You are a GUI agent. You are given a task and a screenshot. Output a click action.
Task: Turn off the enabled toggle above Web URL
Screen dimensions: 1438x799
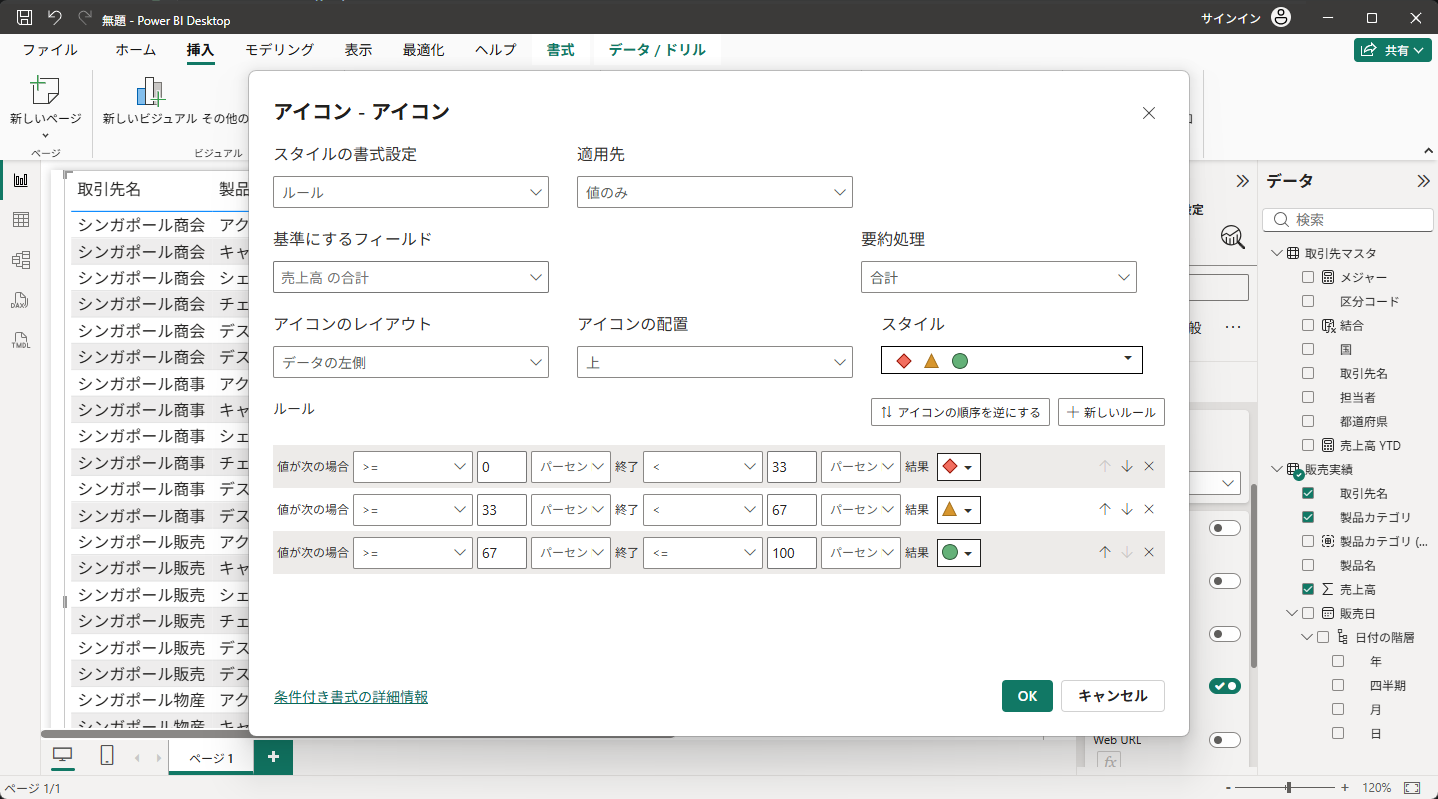pos(1225,686)
